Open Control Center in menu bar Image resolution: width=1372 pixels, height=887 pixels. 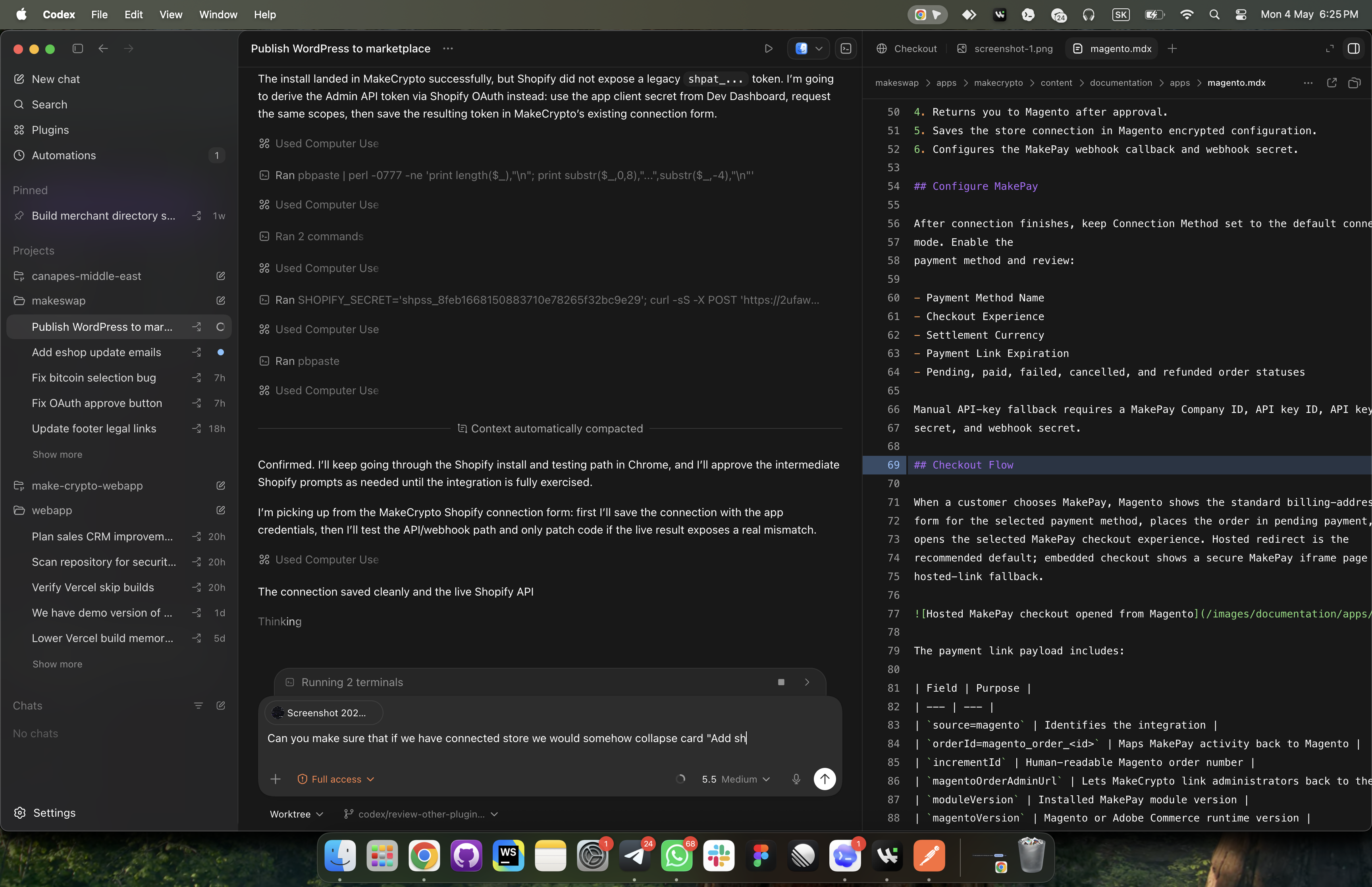(1241, 14)
